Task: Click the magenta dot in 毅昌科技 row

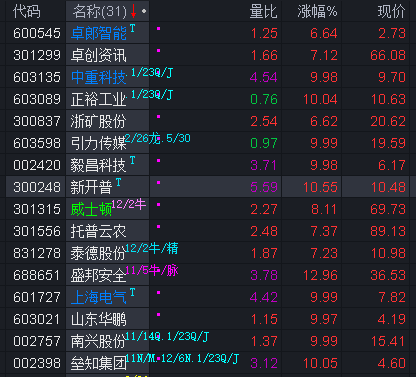Action: (x=159, y=161)
